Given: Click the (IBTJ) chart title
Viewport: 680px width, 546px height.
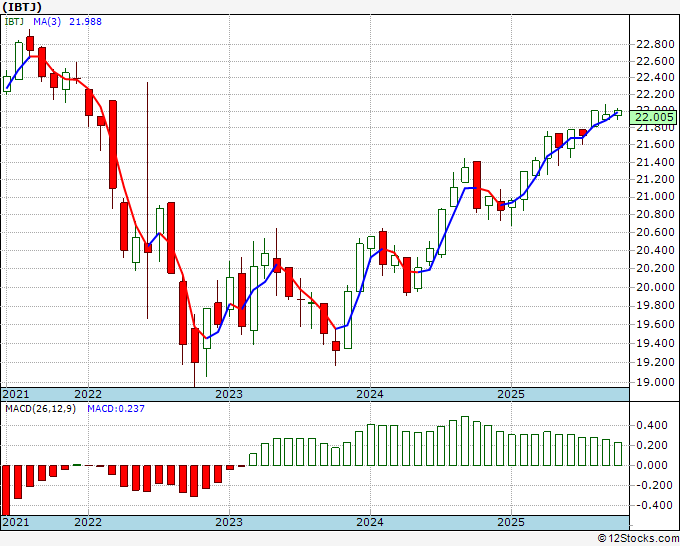Looking at the screenshot, I should coord(22,7).
